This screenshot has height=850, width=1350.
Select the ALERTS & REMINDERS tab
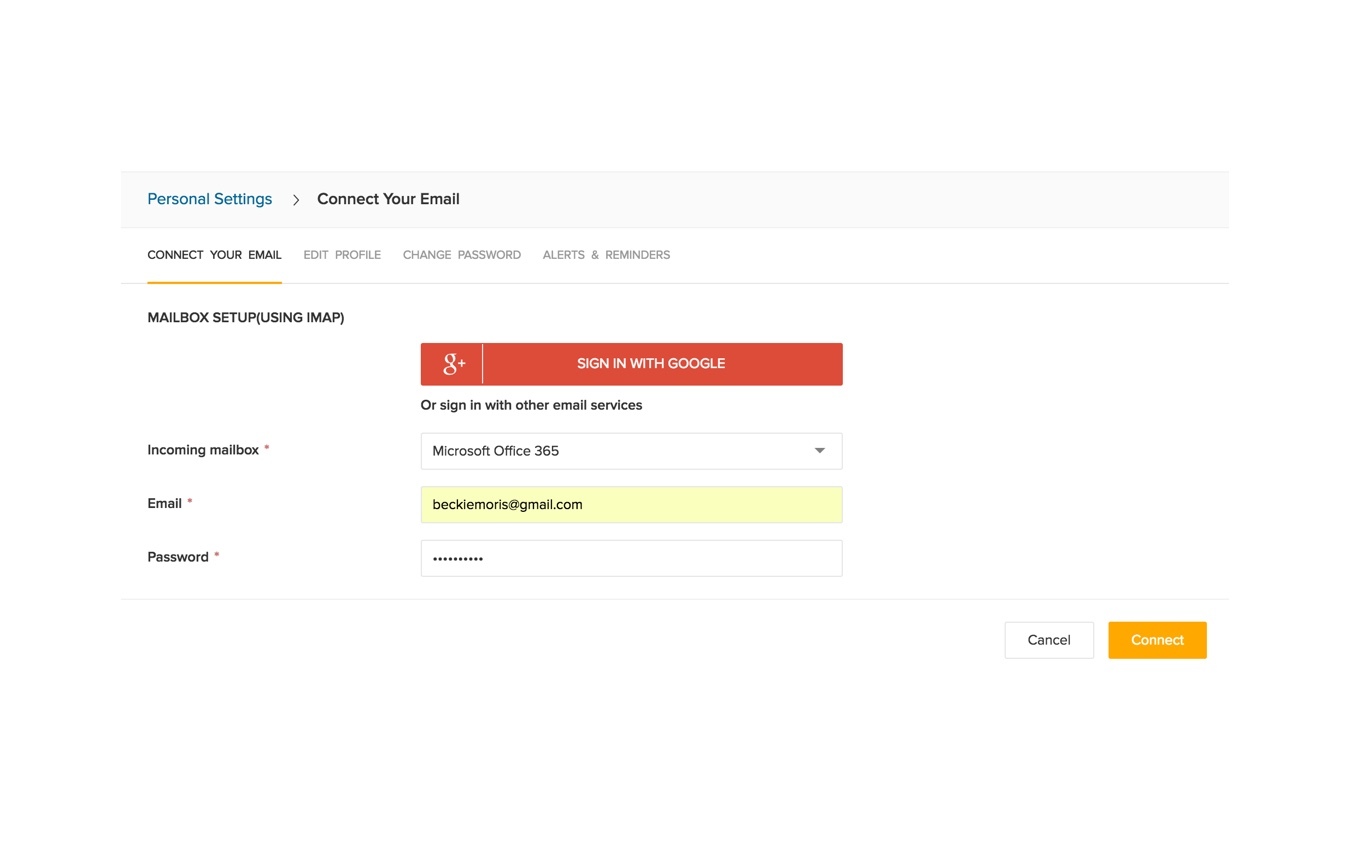pos(606,255)
